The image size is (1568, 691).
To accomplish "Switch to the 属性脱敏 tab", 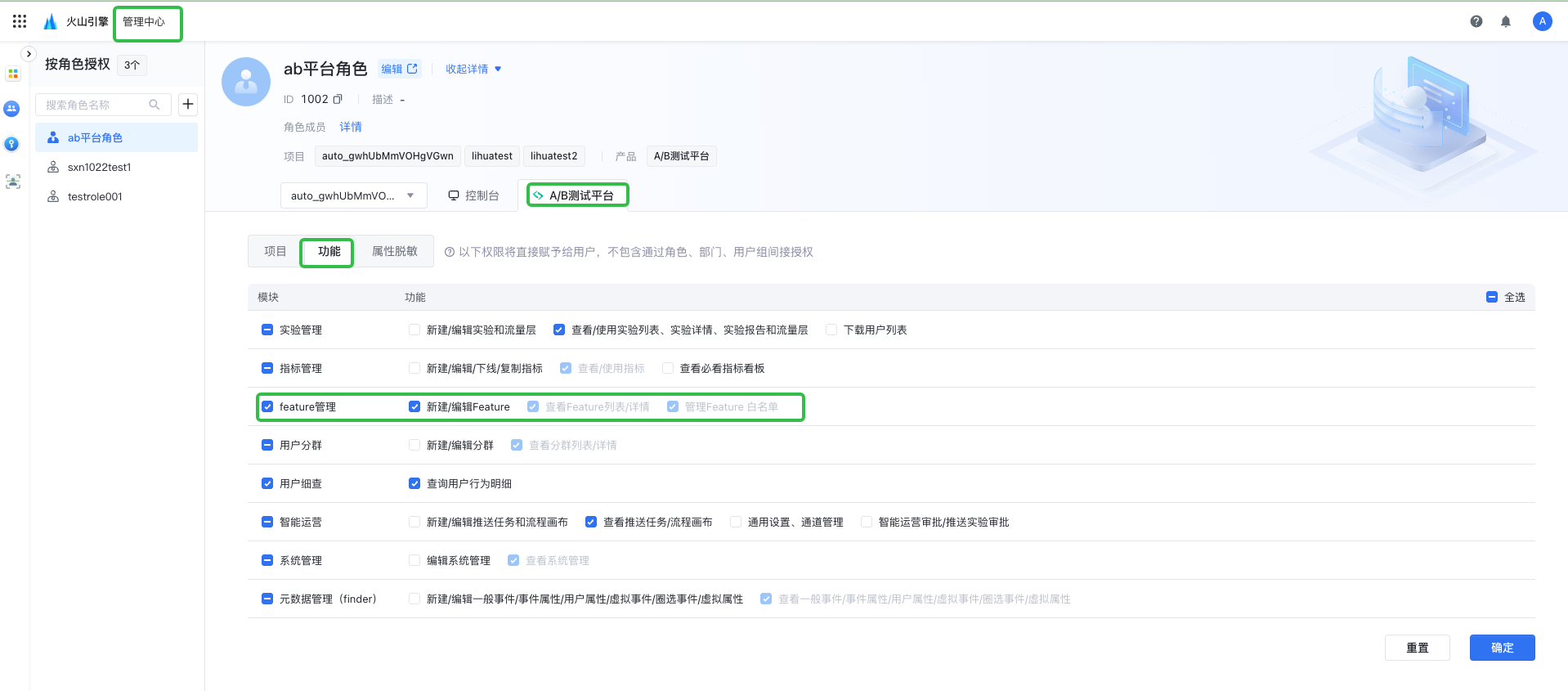I will [x=394, y=251].
